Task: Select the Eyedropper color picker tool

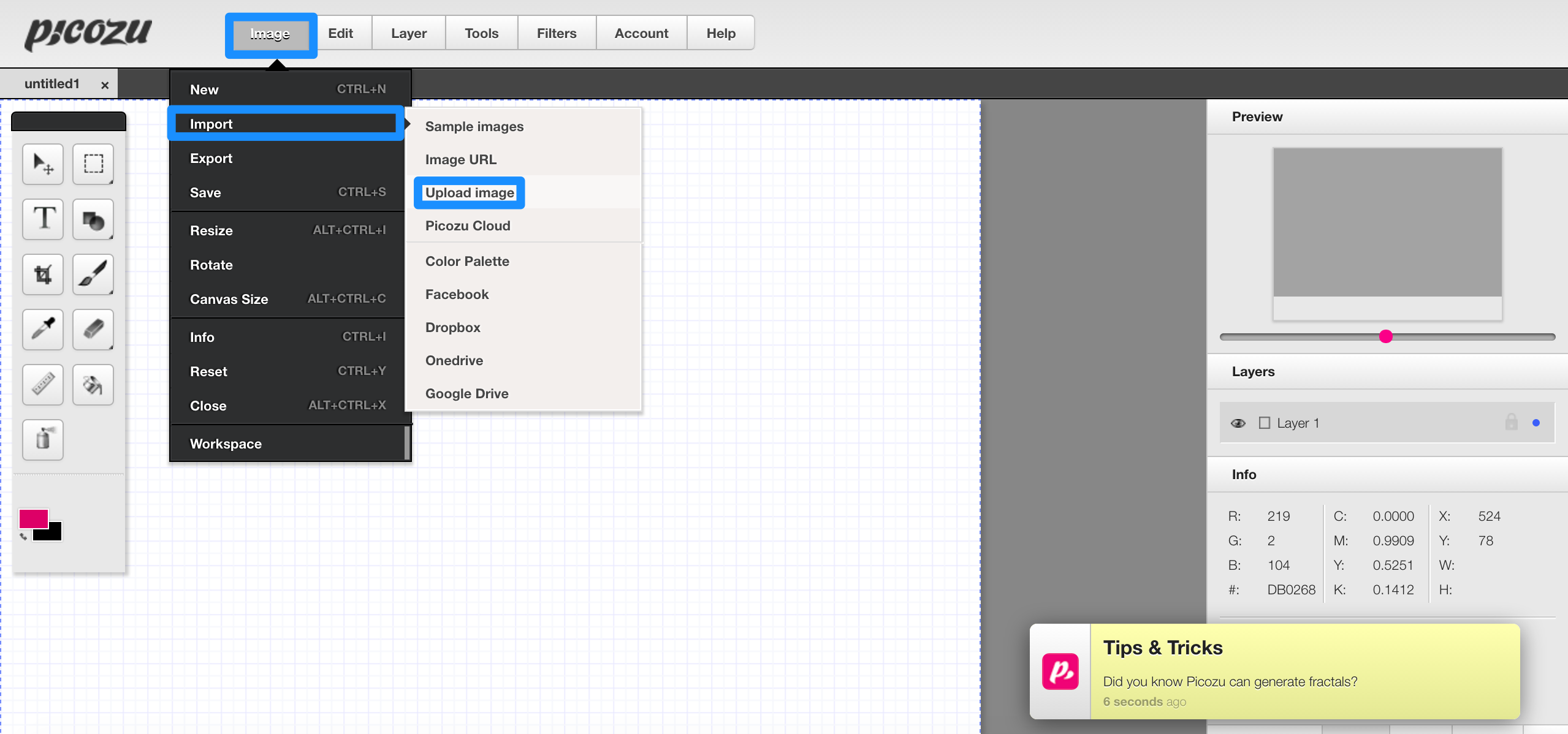Action: (43, 330)
